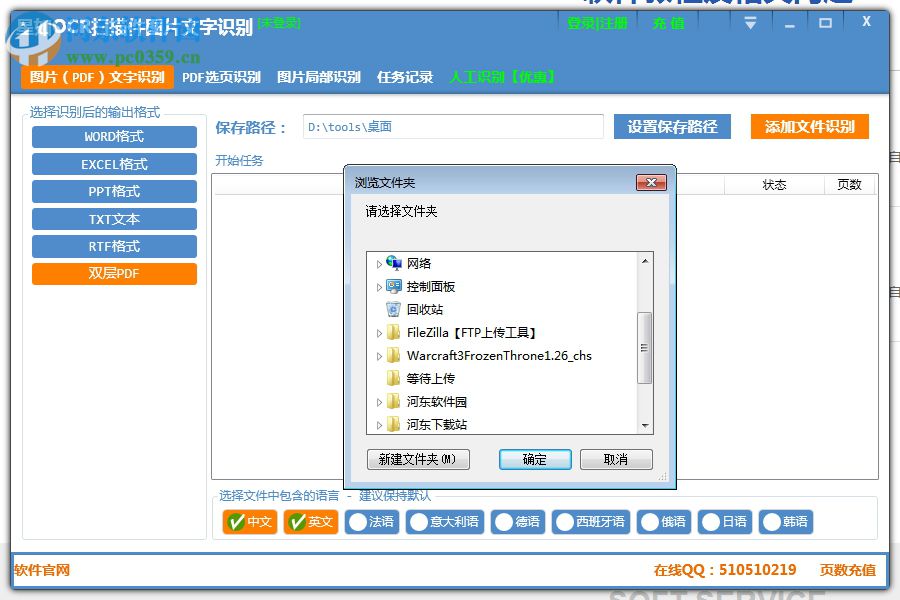Switch to 图片局部识别 tab
Screen dimensions: 900x600
point(319,77)
